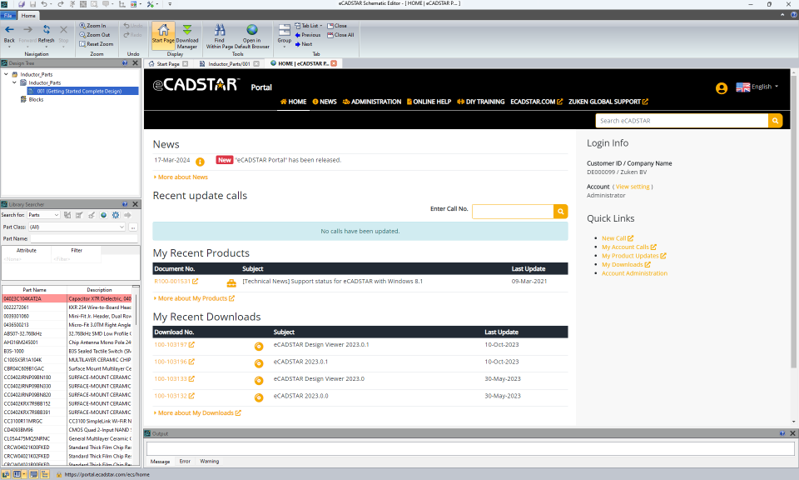Screen dimensions: 799x480
Task: Open the English language dropdown
Action: (x=758, y=87)
